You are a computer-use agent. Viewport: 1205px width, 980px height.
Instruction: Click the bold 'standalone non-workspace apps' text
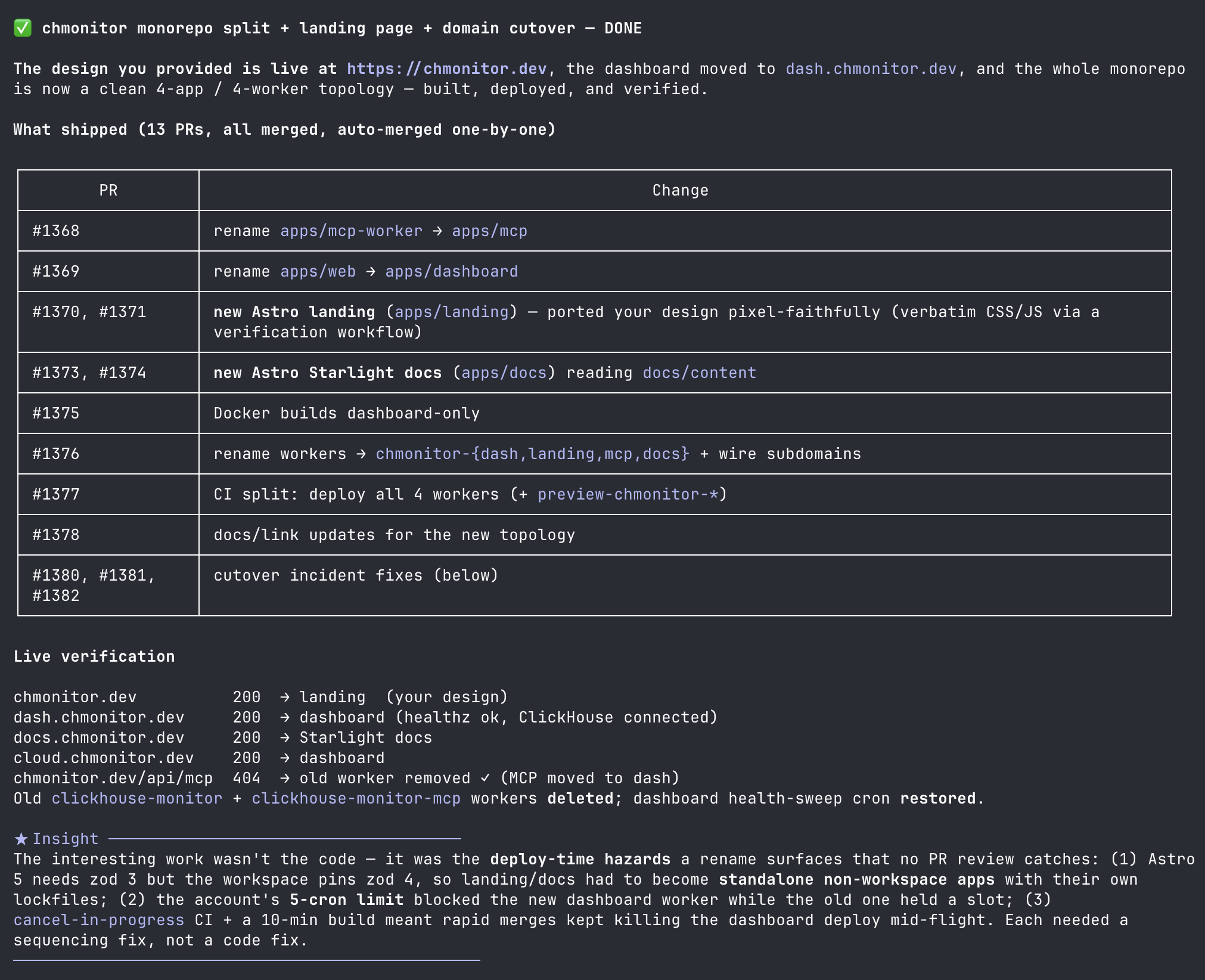click(856, 879)
